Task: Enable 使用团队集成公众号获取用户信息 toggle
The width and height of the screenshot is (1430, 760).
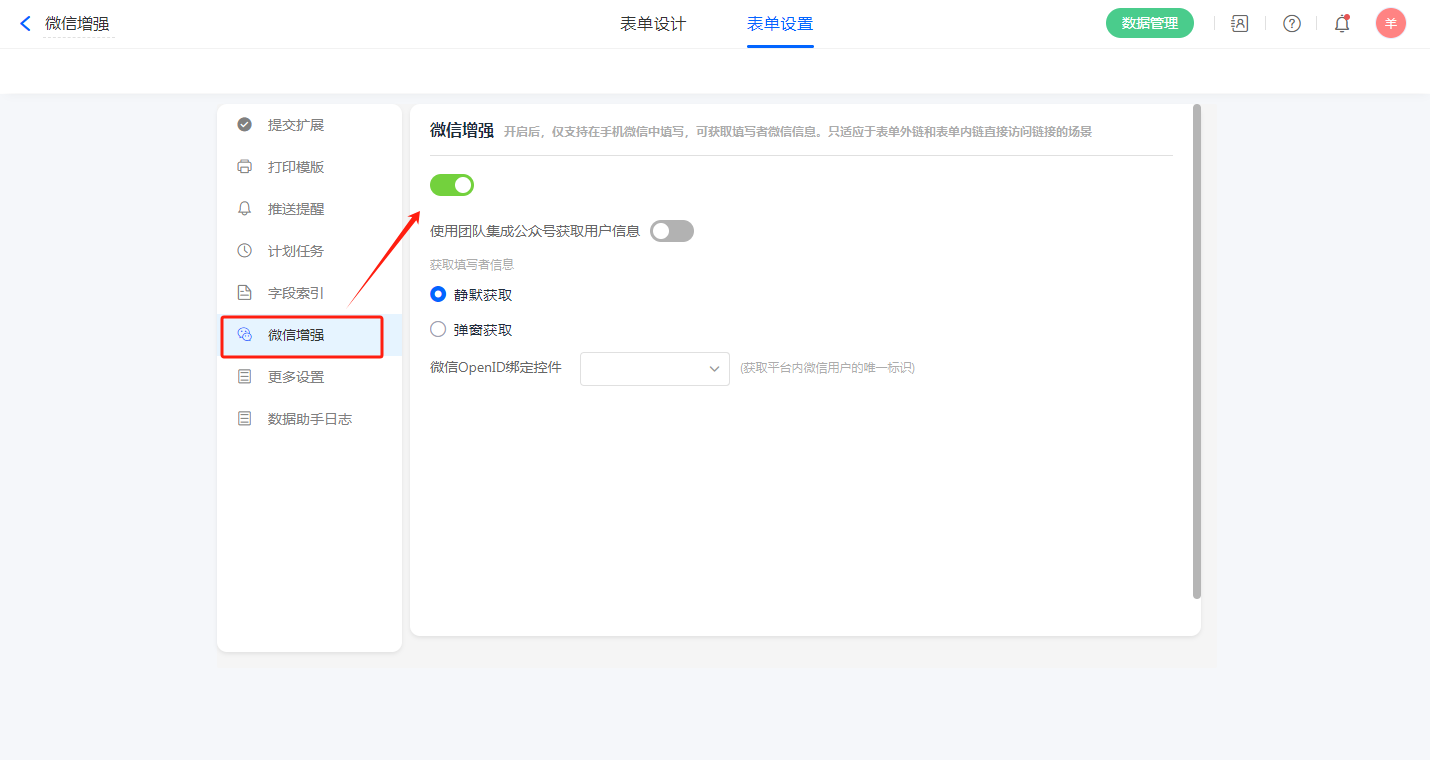Action: tap(671, 231)
